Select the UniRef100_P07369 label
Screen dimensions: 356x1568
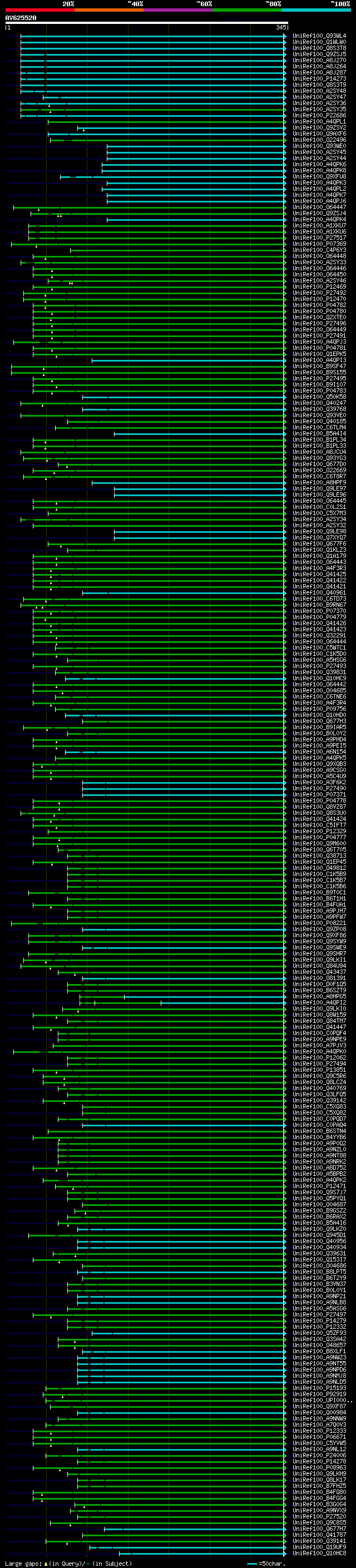[319, 244]
